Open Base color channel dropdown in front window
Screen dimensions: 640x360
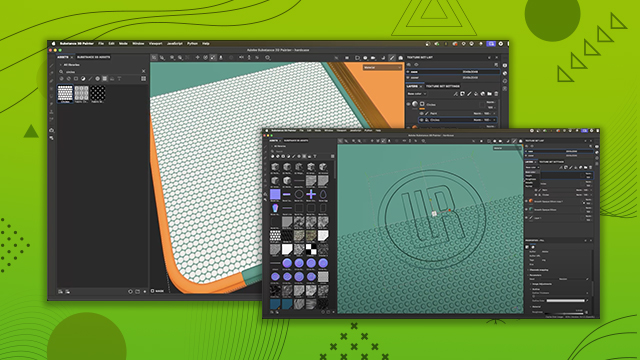[x=532, y=167]
